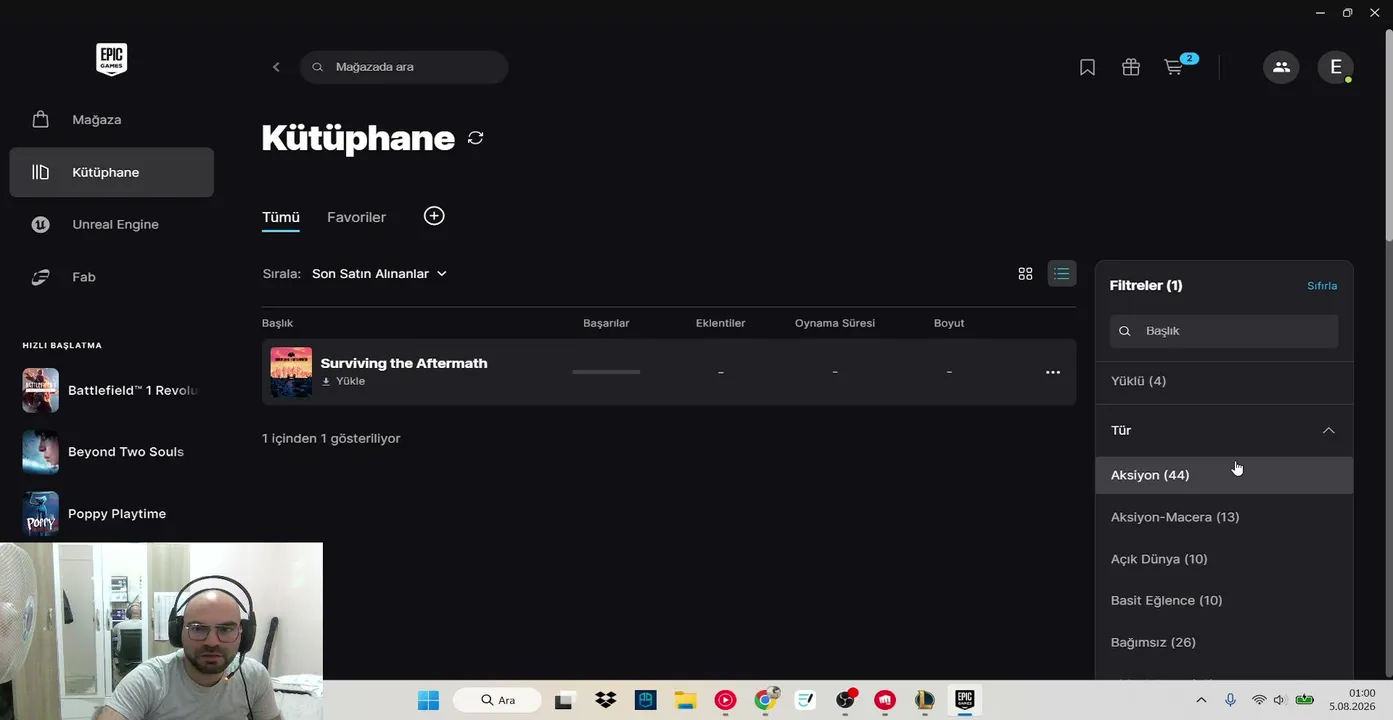This screenshot has height=720, width=1393.
Task: Open the Windows Start menu
Action: (x=428, y=700)
